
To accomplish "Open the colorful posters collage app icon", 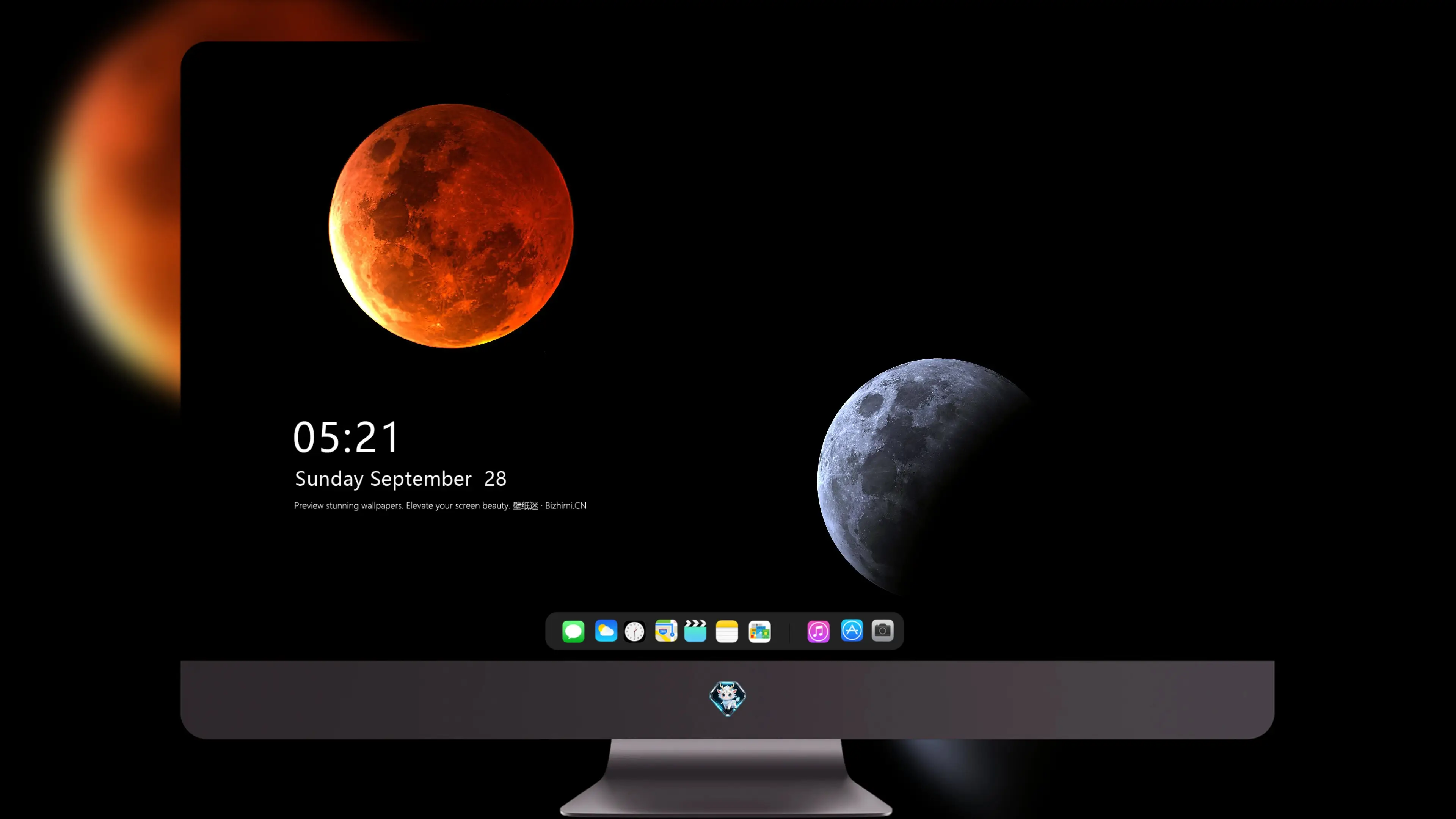I will pyautogui.click(x=759, y=631).
